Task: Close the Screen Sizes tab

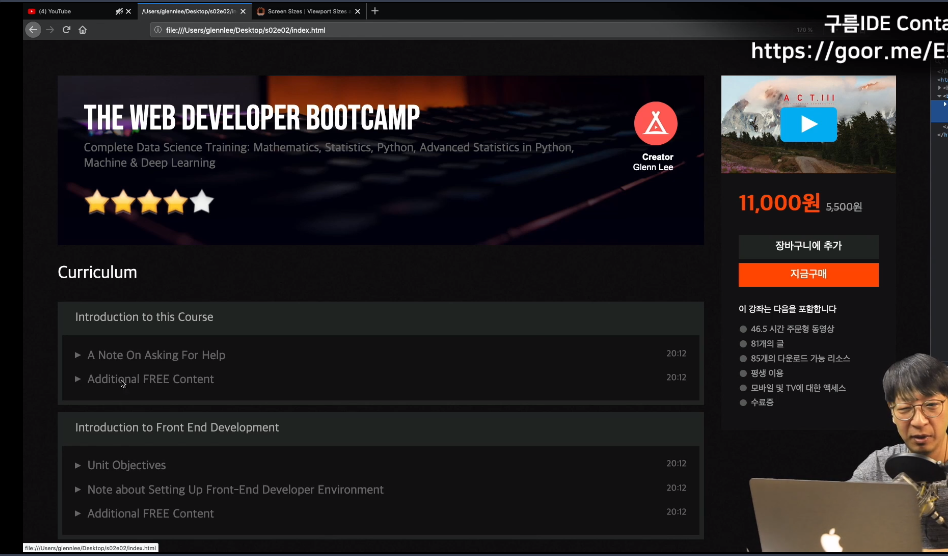Action: click(357, 11)
